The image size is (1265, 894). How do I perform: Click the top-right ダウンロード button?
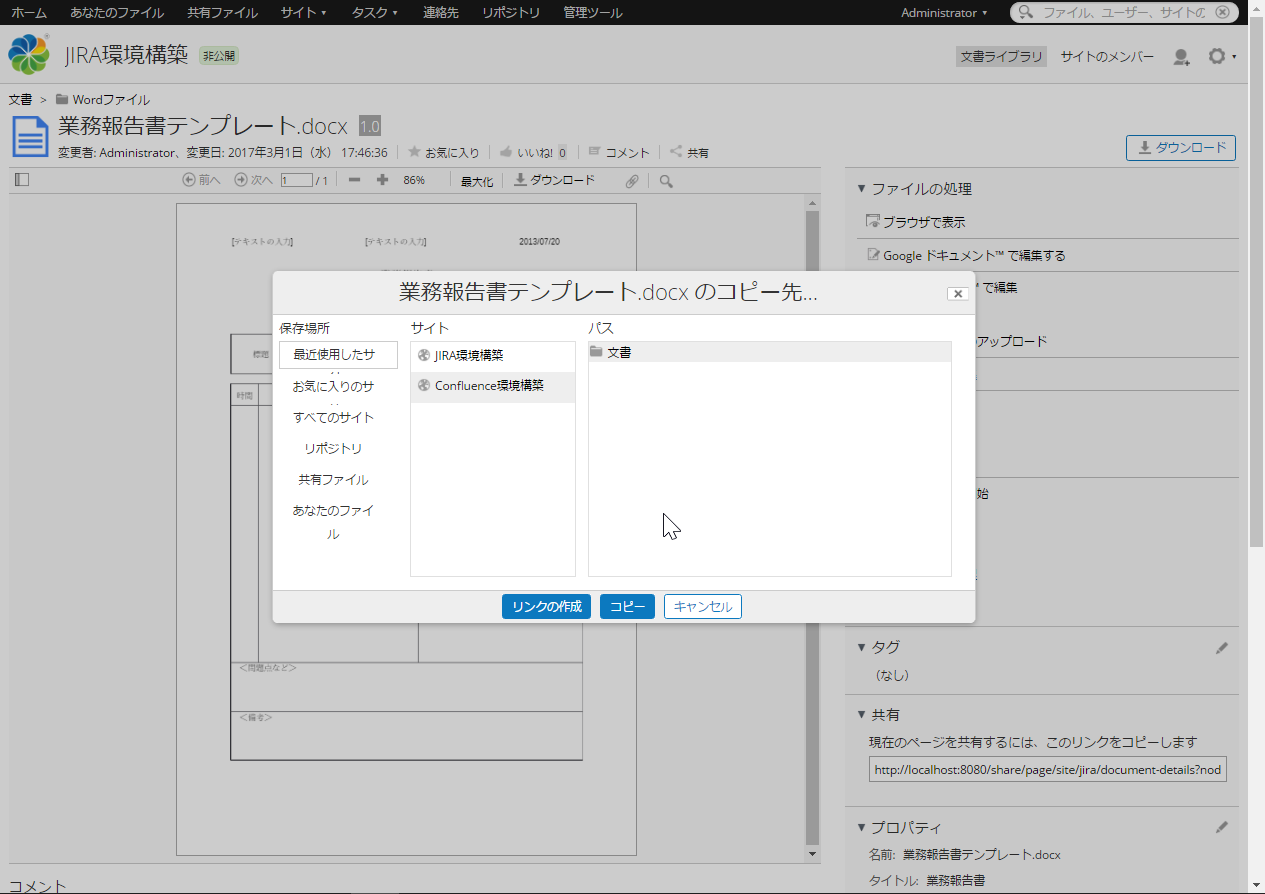coord(1181,148)
